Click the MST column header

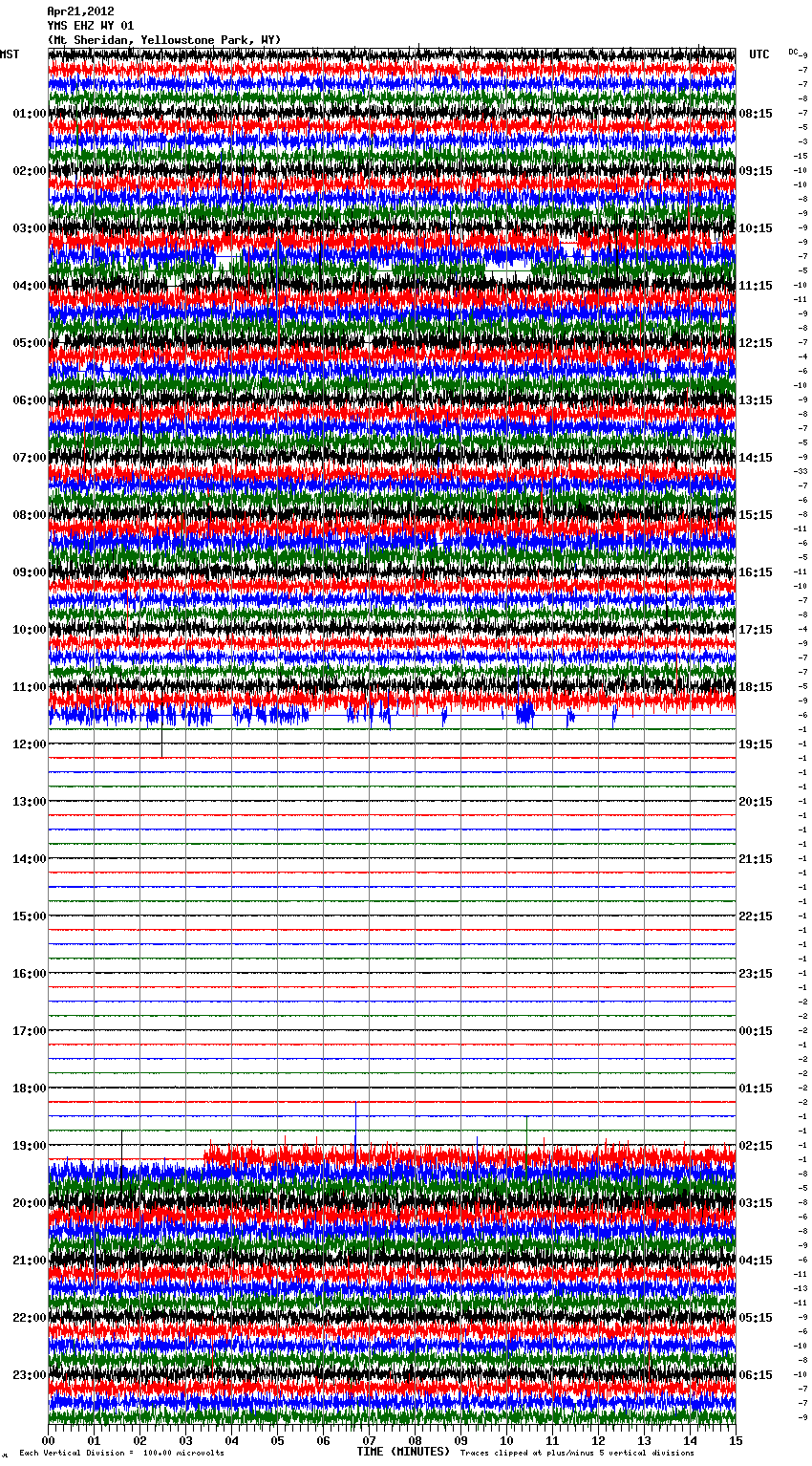point(10,54)
